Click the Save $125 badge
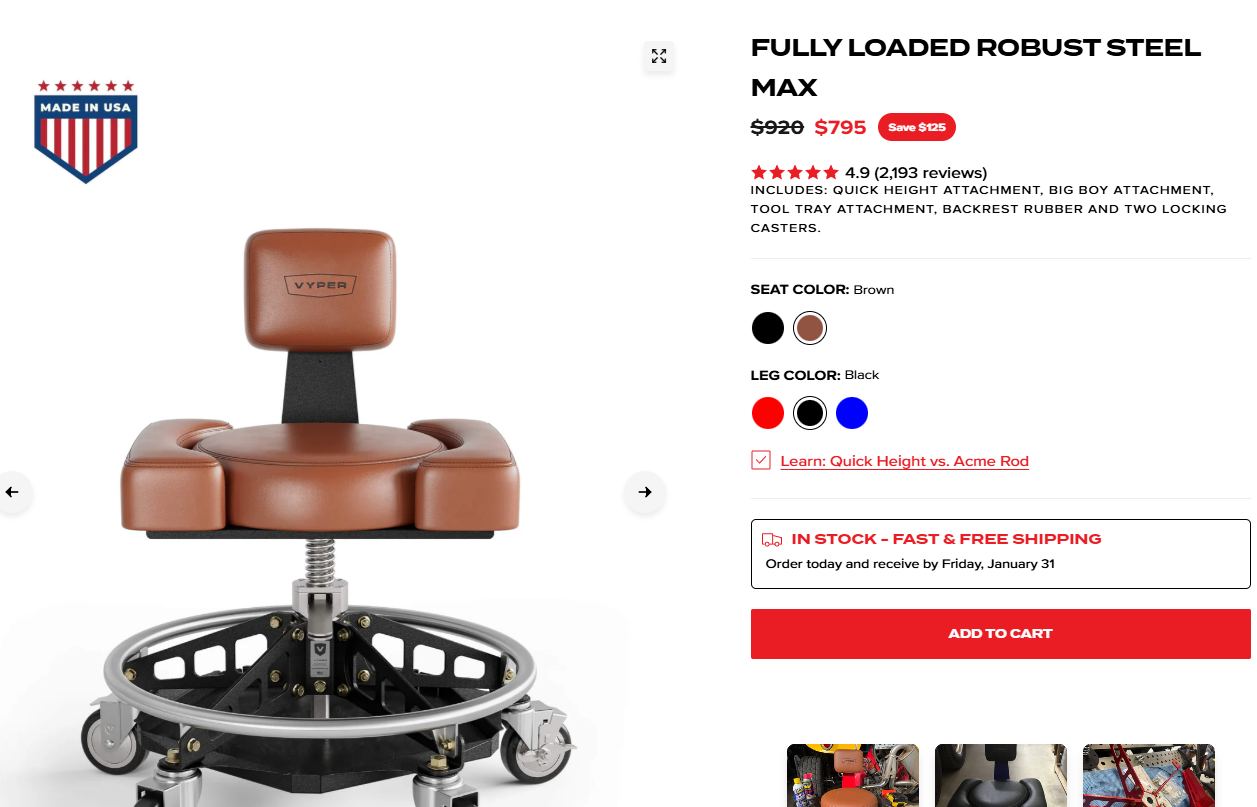 click(917, 127)
